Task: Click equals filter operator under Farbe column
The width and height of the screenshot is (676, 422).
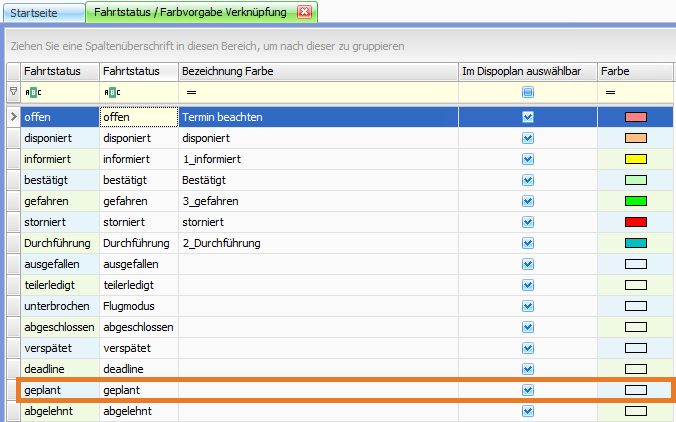Action: (x=609, y=92)
